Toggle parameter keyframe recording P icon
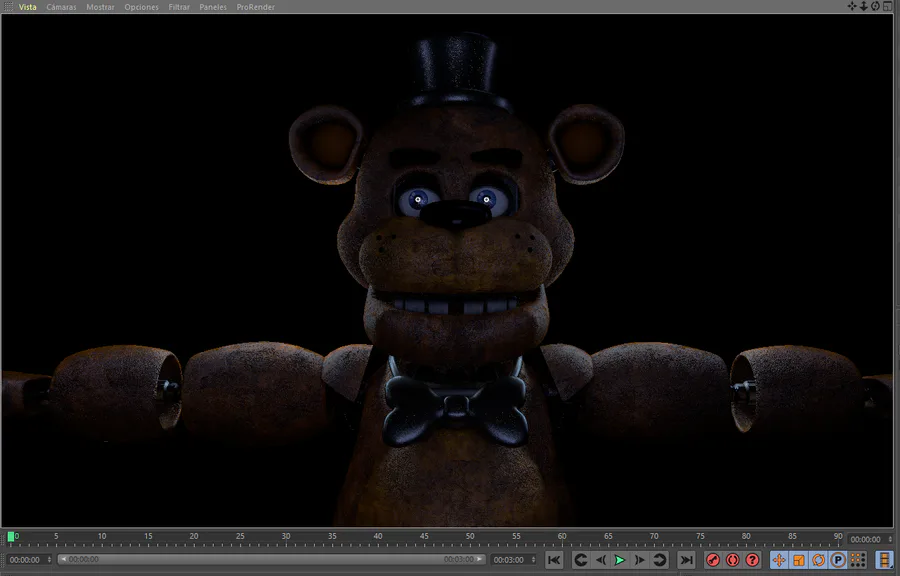Image resolution: width=900 pixels, height=576 pixels. (x=838, y=560)
